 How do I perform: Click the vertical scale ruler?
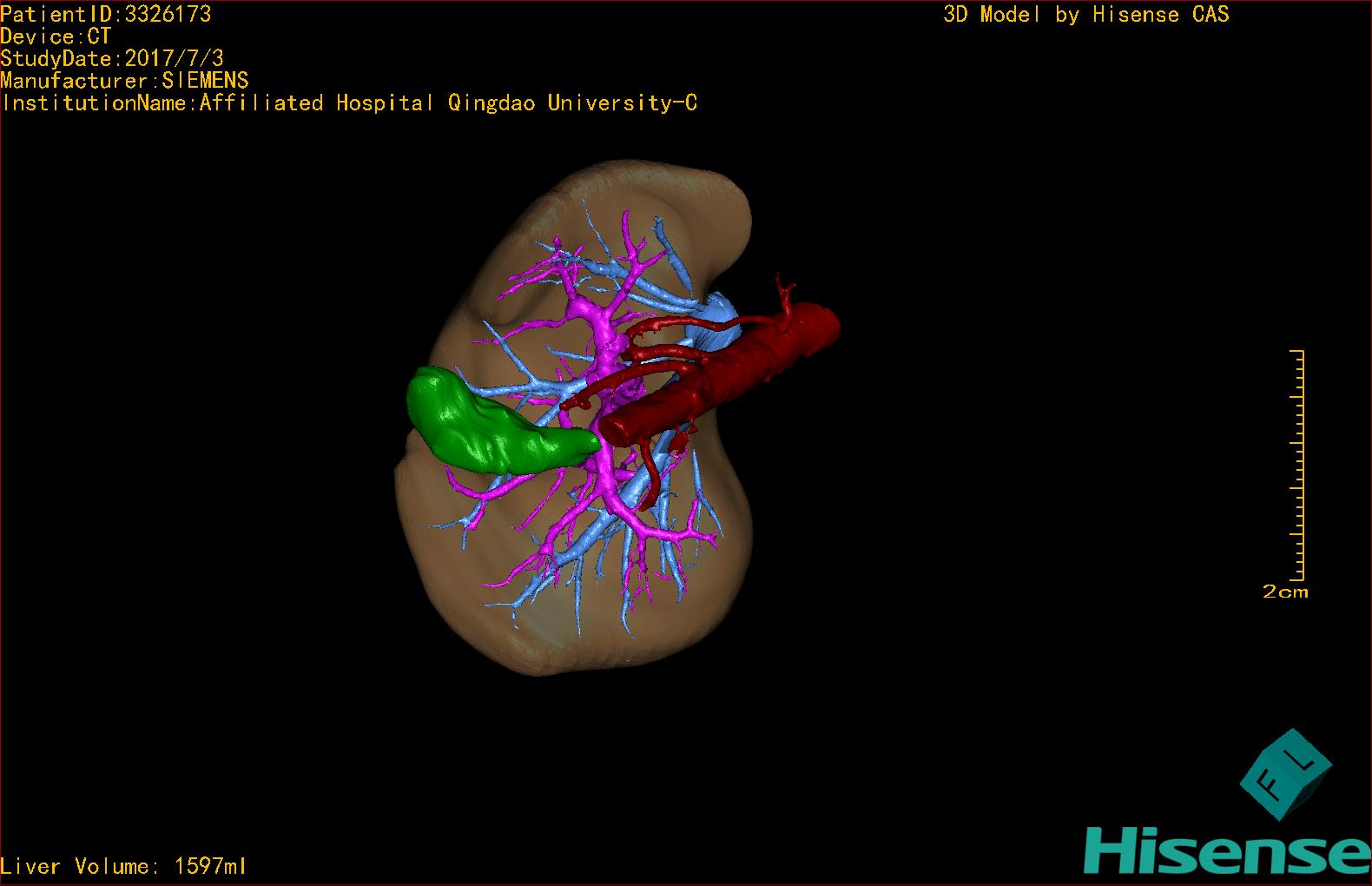[x=1297, y=465]
